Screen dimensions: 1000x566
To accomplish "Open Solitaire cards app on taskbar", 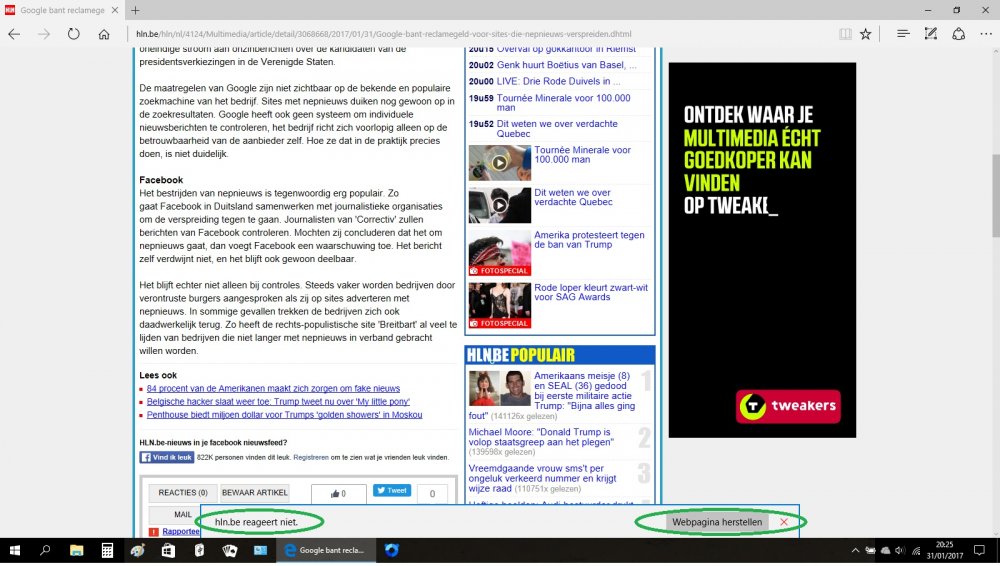I will 230,551.
